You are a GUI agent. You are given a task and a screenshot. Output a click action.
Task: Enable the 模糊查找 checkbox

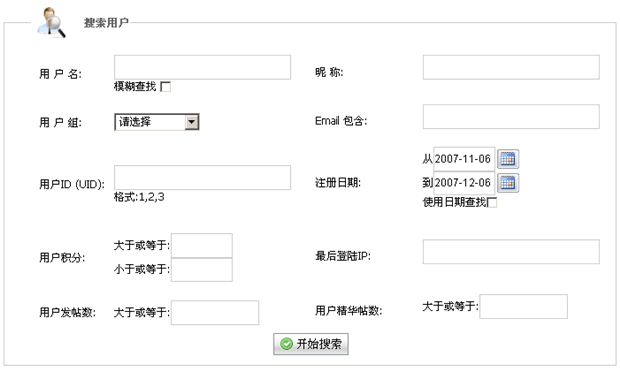[x=165, y=87]
